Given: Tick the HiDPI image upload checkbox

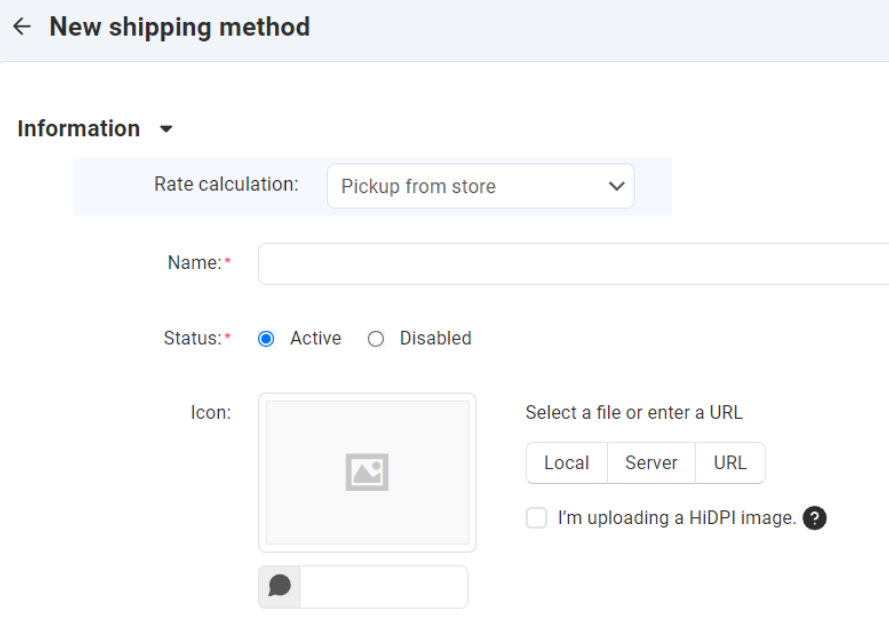Looking at the screenshot, I should pyautogui.click(x=537, y=518).
